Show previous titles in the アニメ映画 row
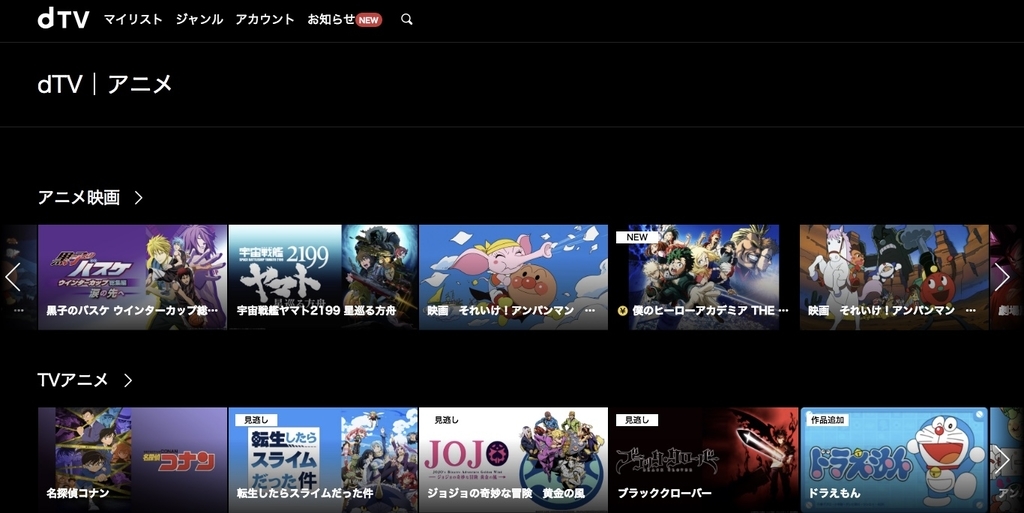Screen dimensions: 1024x513 (13, 277)
